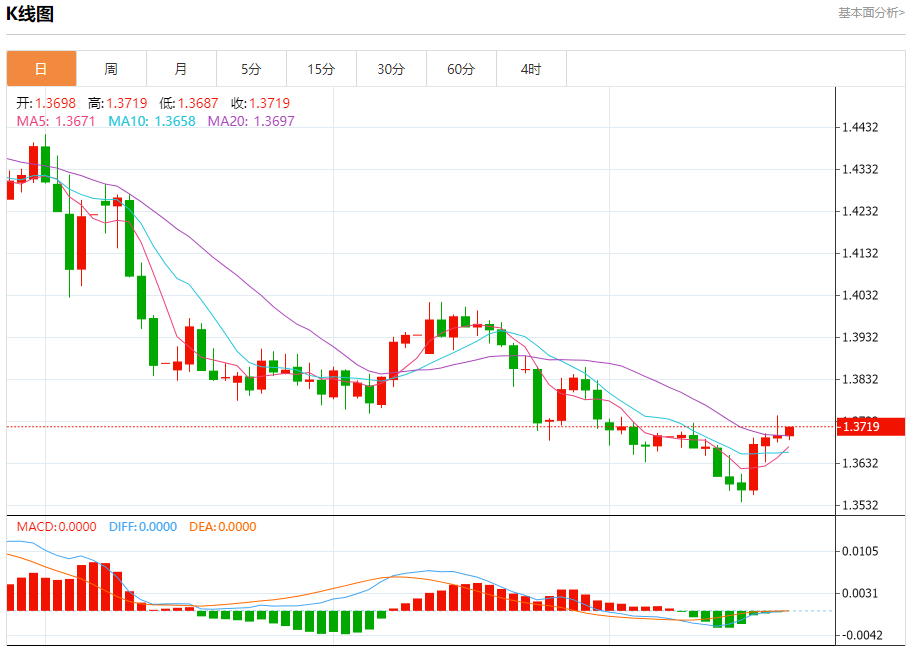Open the 30分 interval tab
The width and height of the screenshot is (910, 646).
(x=391, y=69)
